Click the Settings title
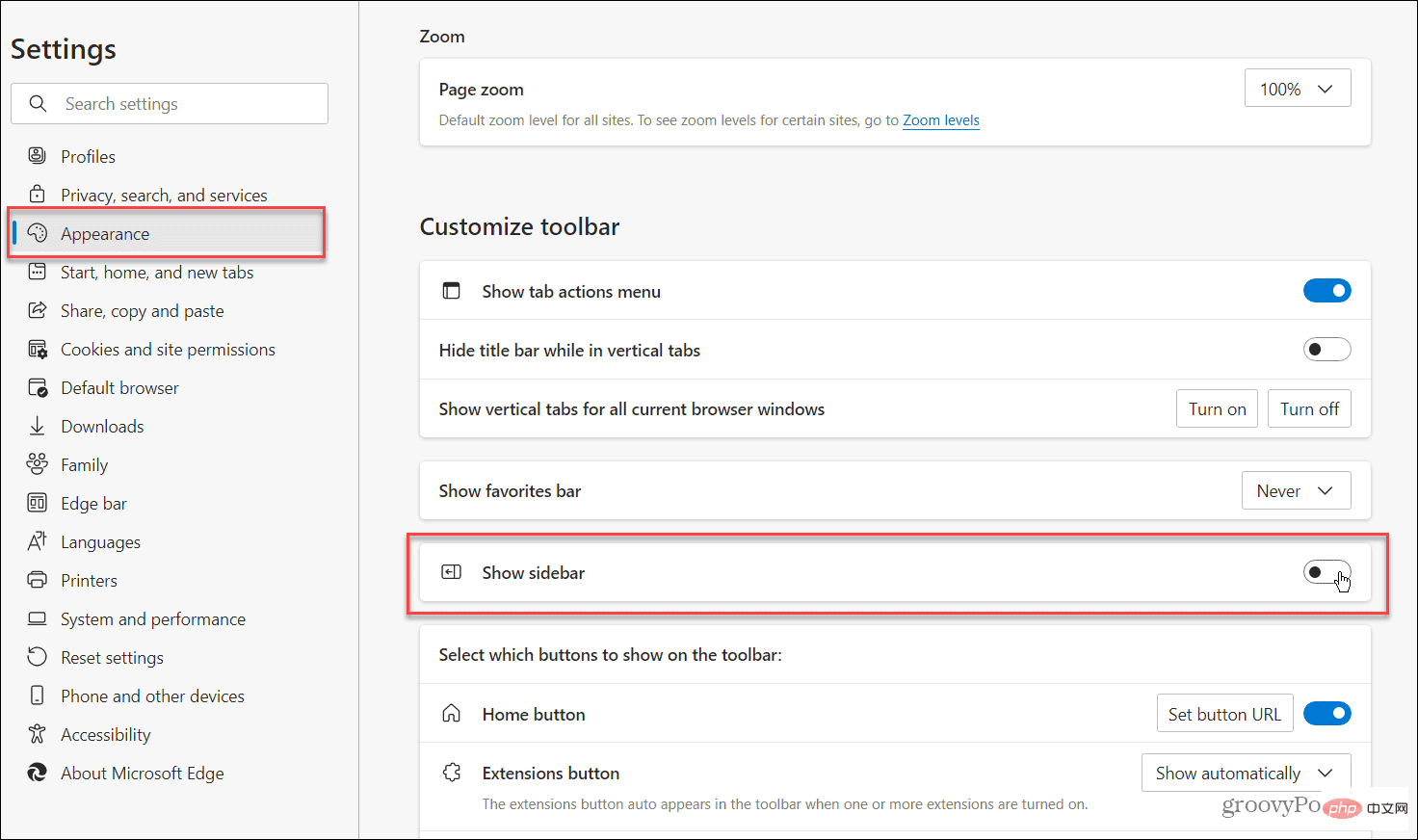This screenshot has height=840, width=1418. (x=64, y=49)
